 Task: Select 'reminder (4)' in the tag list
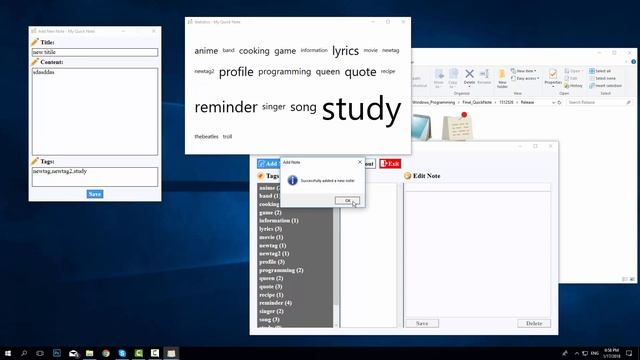[x=276, y=303]
